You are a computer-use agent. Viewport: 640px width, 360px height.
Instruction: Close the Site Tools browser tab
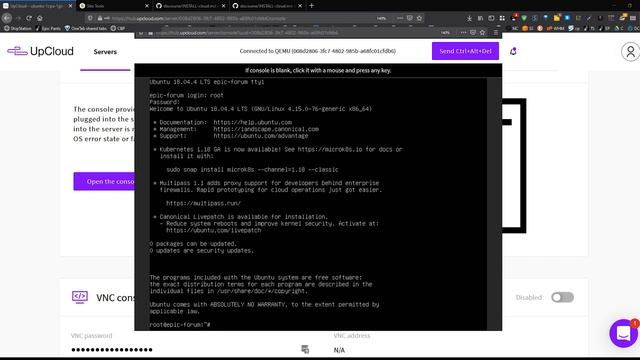point(147,6)
